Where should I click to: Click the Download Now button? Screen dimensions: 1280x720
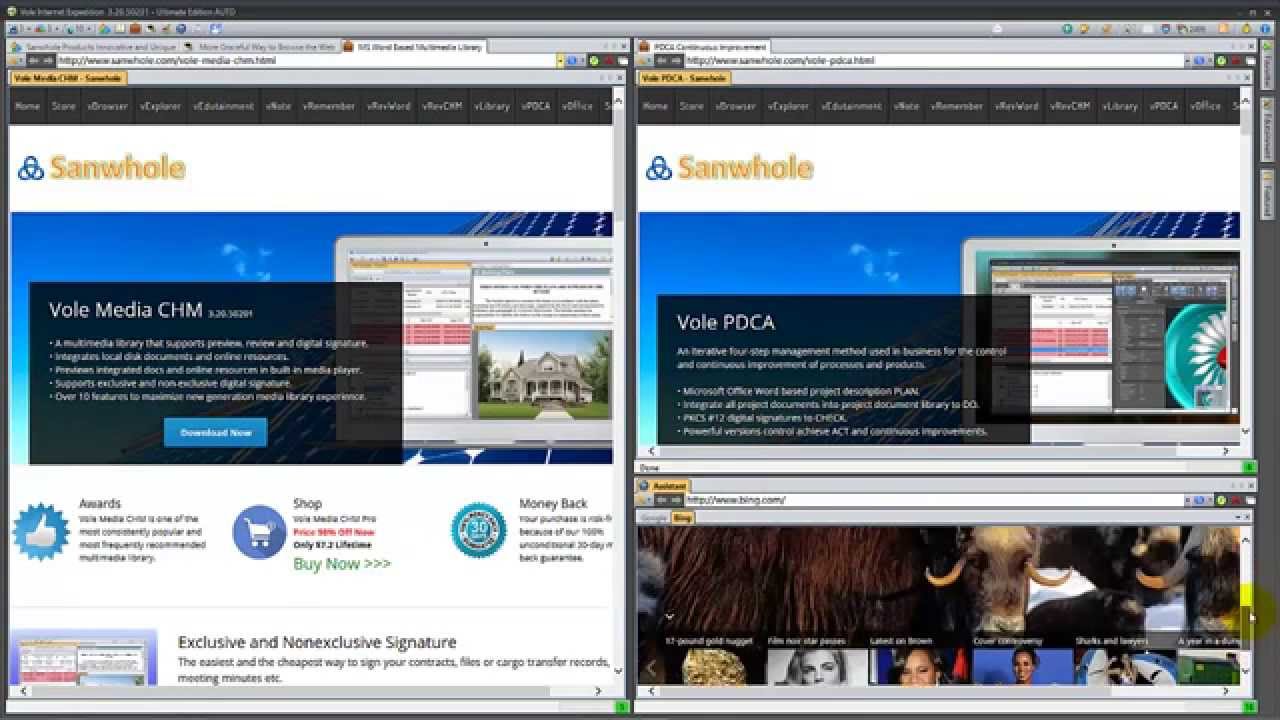click(x=215, y=432)
